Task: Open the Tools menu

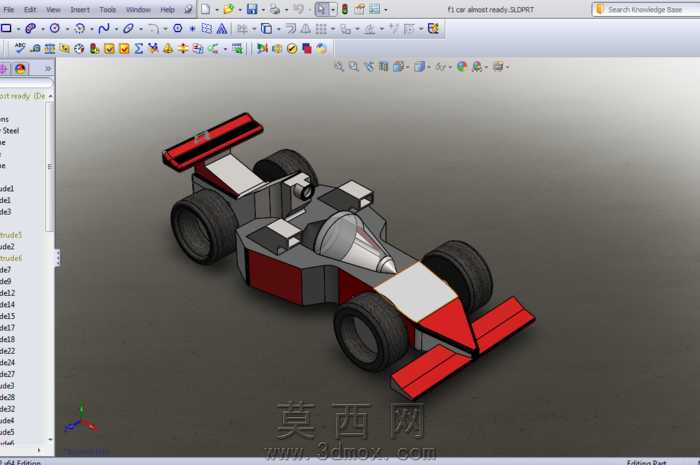Action: click(108, 9)
